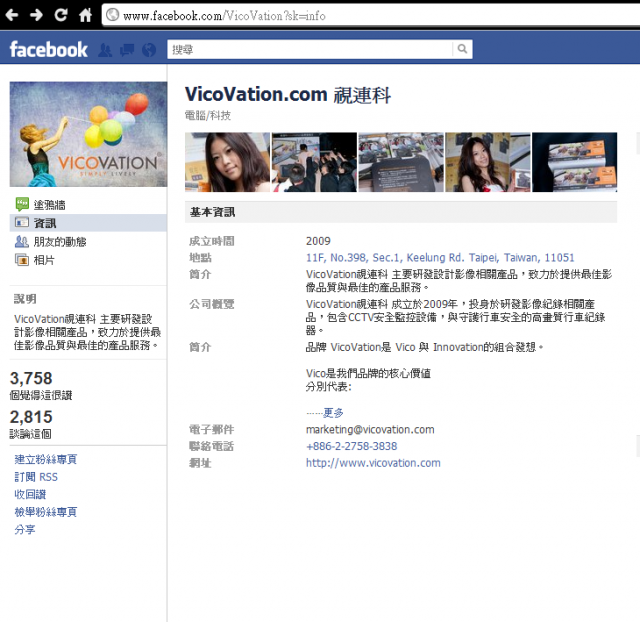Open notifications globe icon in Facebook header
This screenshot has height=622, width=640.
(x=149, y=50)
